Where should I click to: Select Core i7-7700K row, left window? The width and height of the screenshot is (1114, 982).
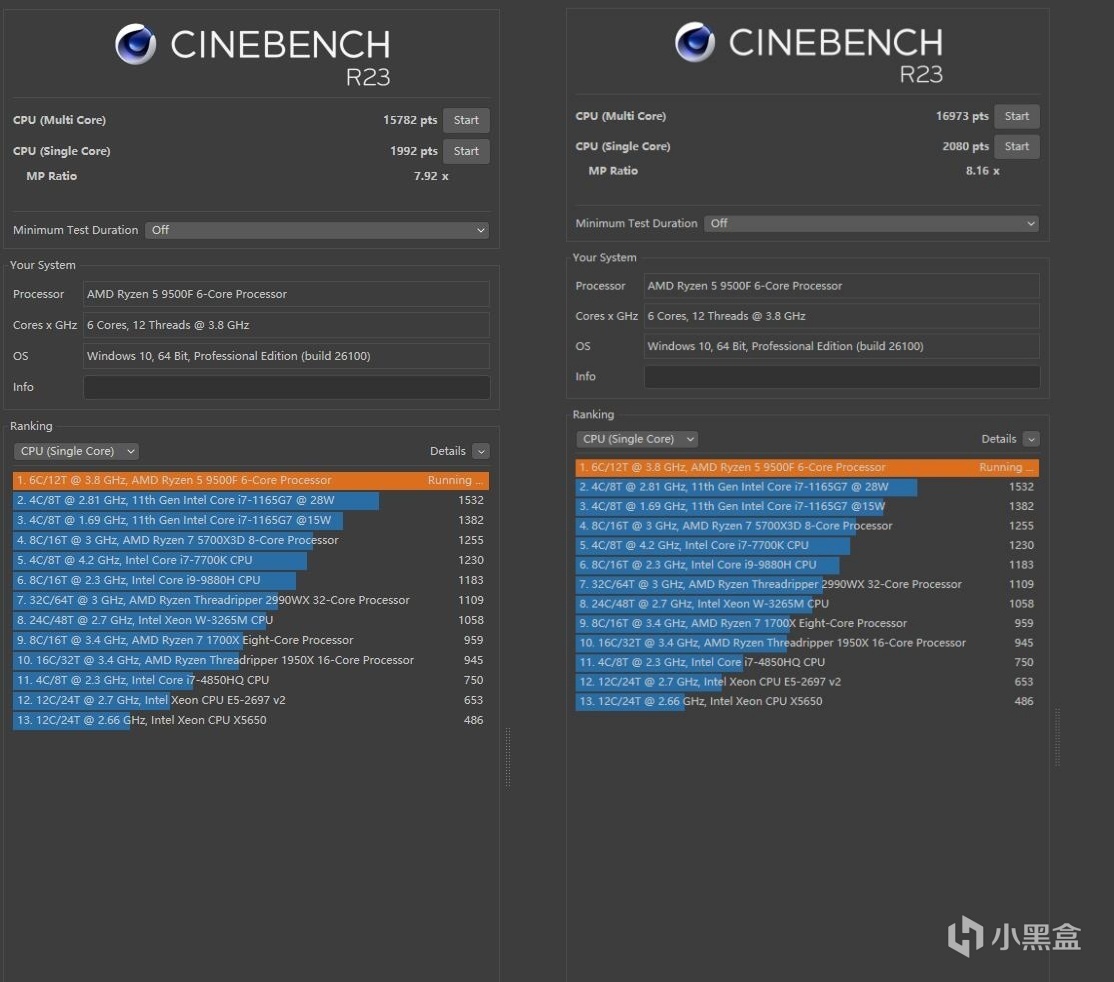coord(251,560)
